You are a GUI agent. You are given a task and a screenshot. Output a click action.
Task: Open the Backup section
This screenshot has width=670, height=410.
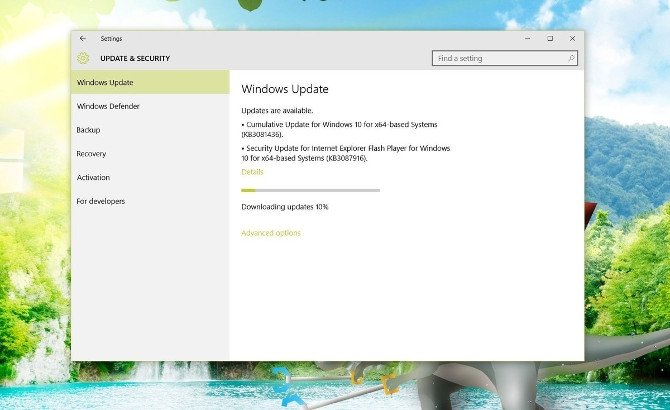pyautogui.click(x=150, y=130)
